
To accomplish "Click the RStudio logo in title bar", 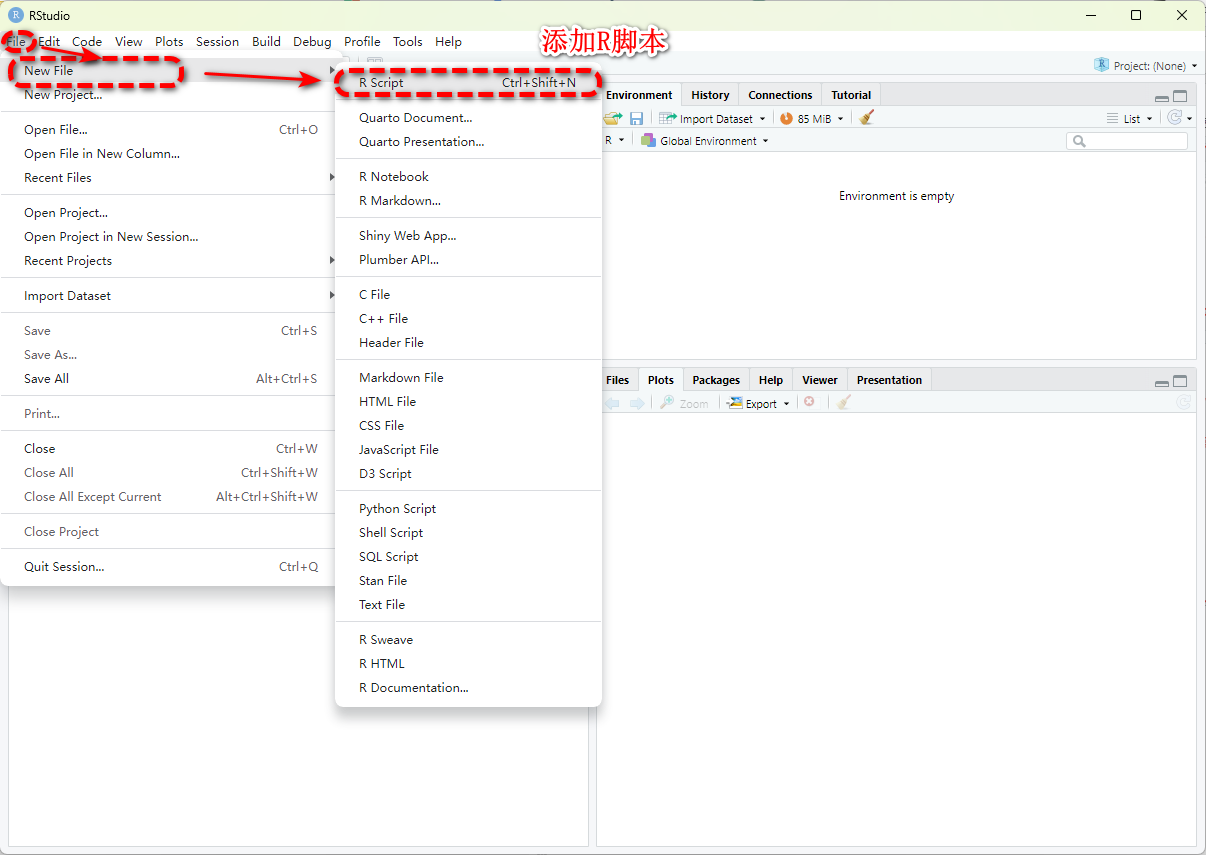I will 15,15.
